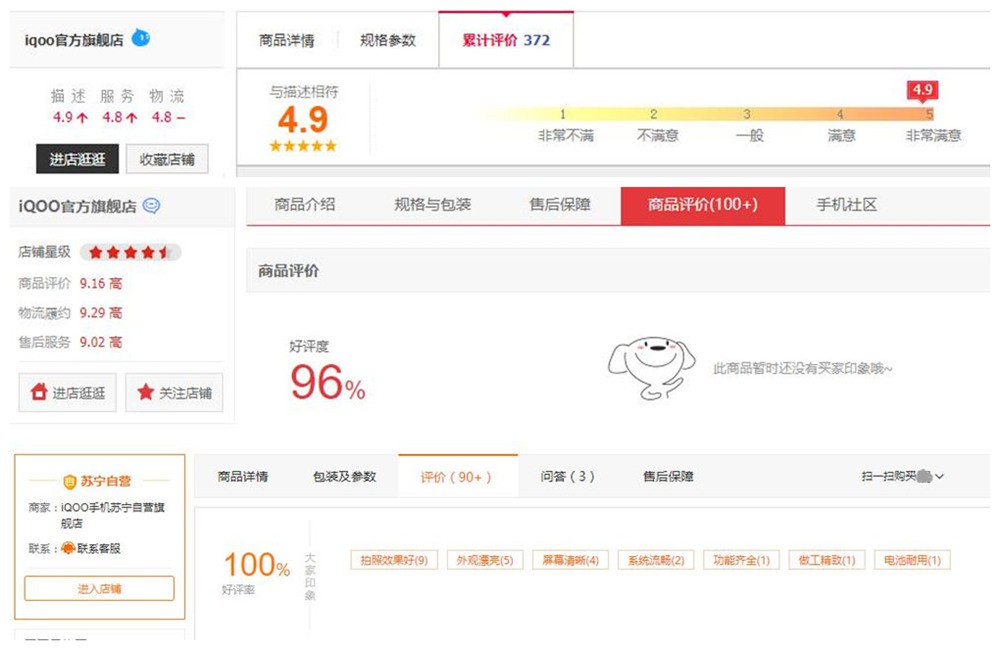Switch to the 商品介绍 tab
The image size is (1000, 650).
coord(305,205)
